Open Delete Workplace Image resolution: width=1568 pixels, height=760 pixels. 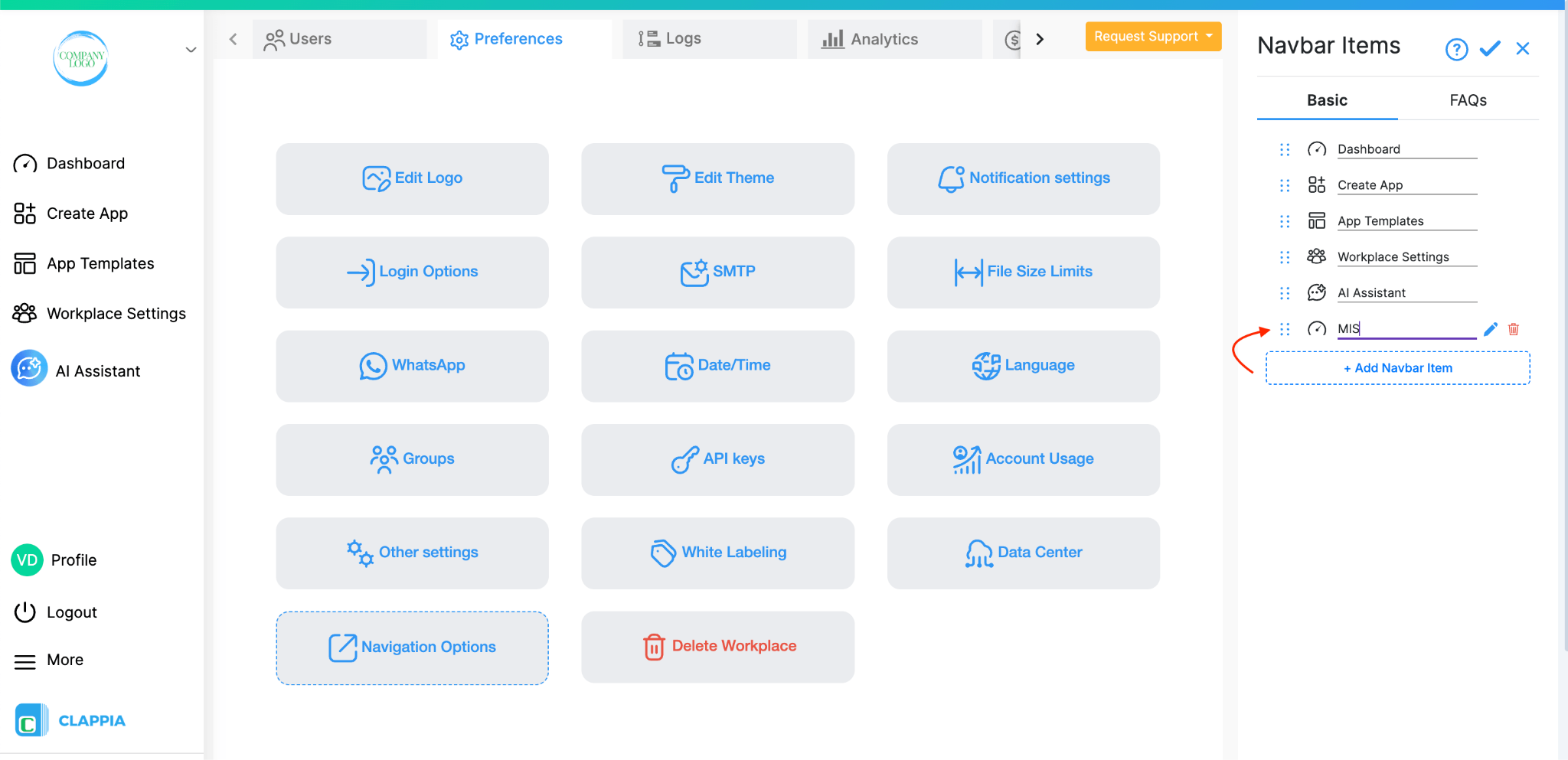pyautogui.click(x=717, y=645)
